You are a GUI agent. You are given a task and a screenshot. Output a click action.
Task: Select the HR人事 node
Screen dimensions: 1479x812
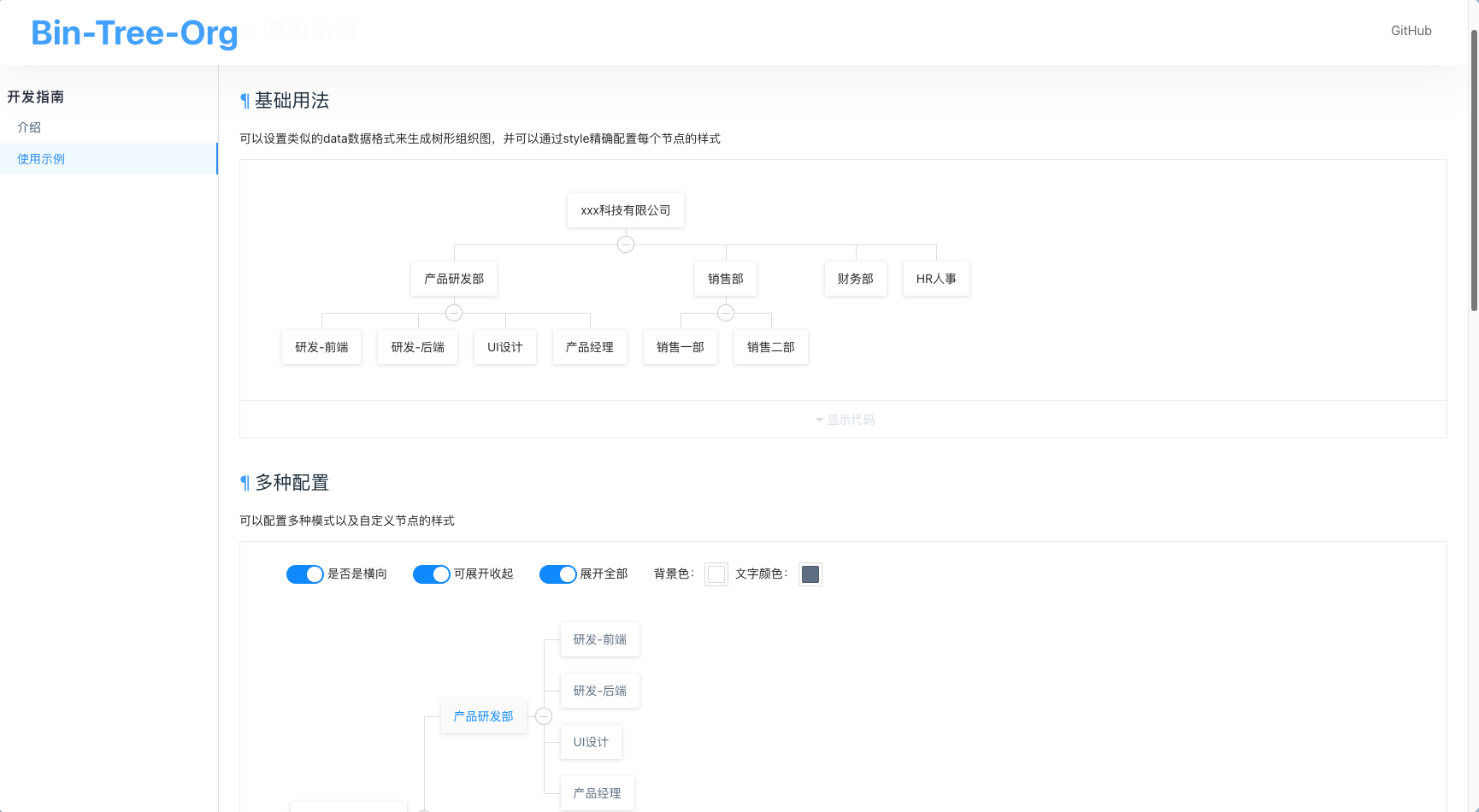[936, 279]
